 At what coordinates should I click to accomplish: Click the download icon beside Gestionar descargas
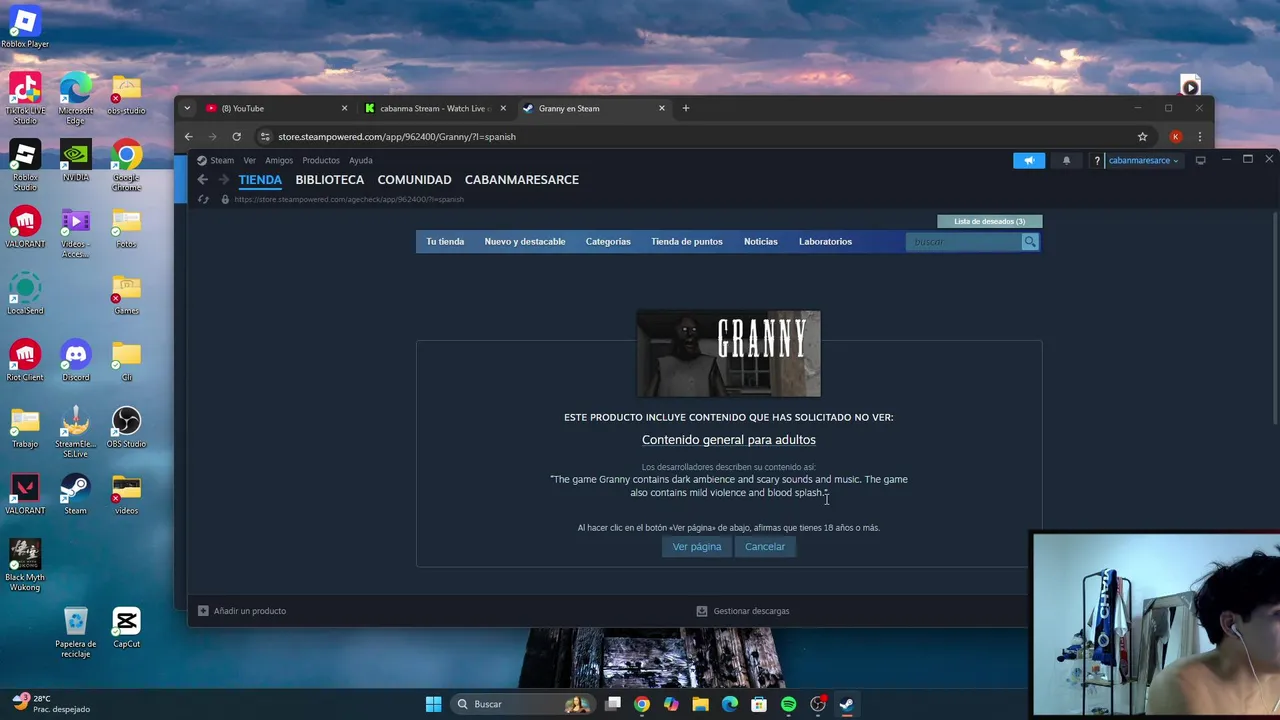pos(702,611)
